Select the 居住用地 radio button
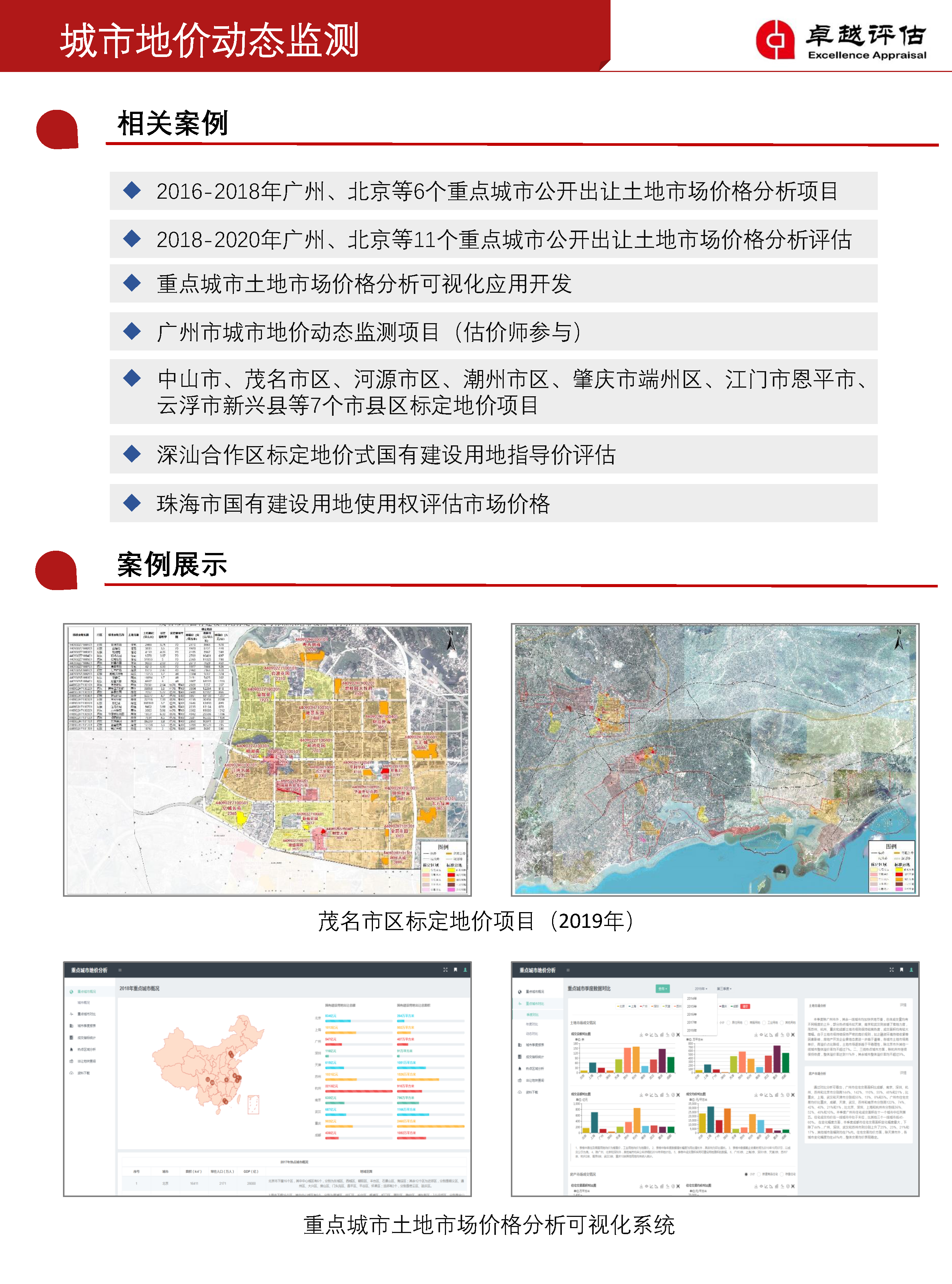The image size is (952, 1284). pos(728,1023)
